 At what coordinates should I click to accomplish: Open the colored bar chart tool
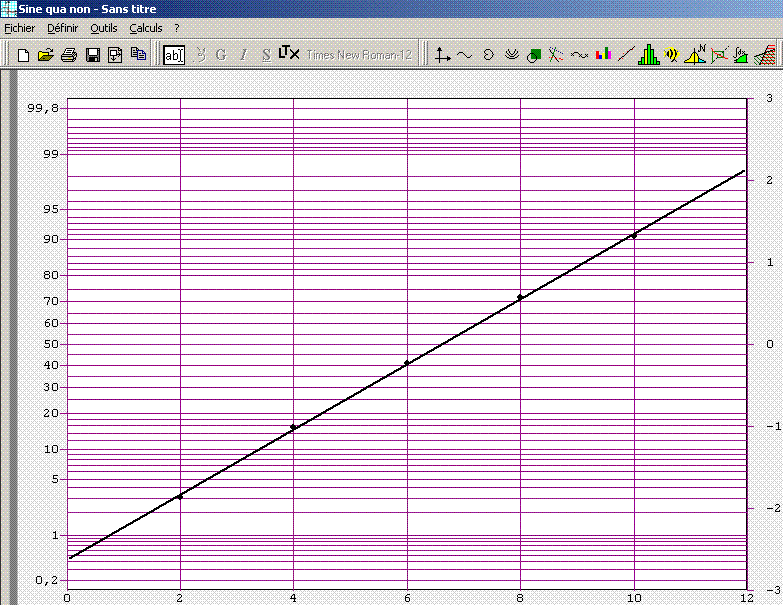[603, 55]
